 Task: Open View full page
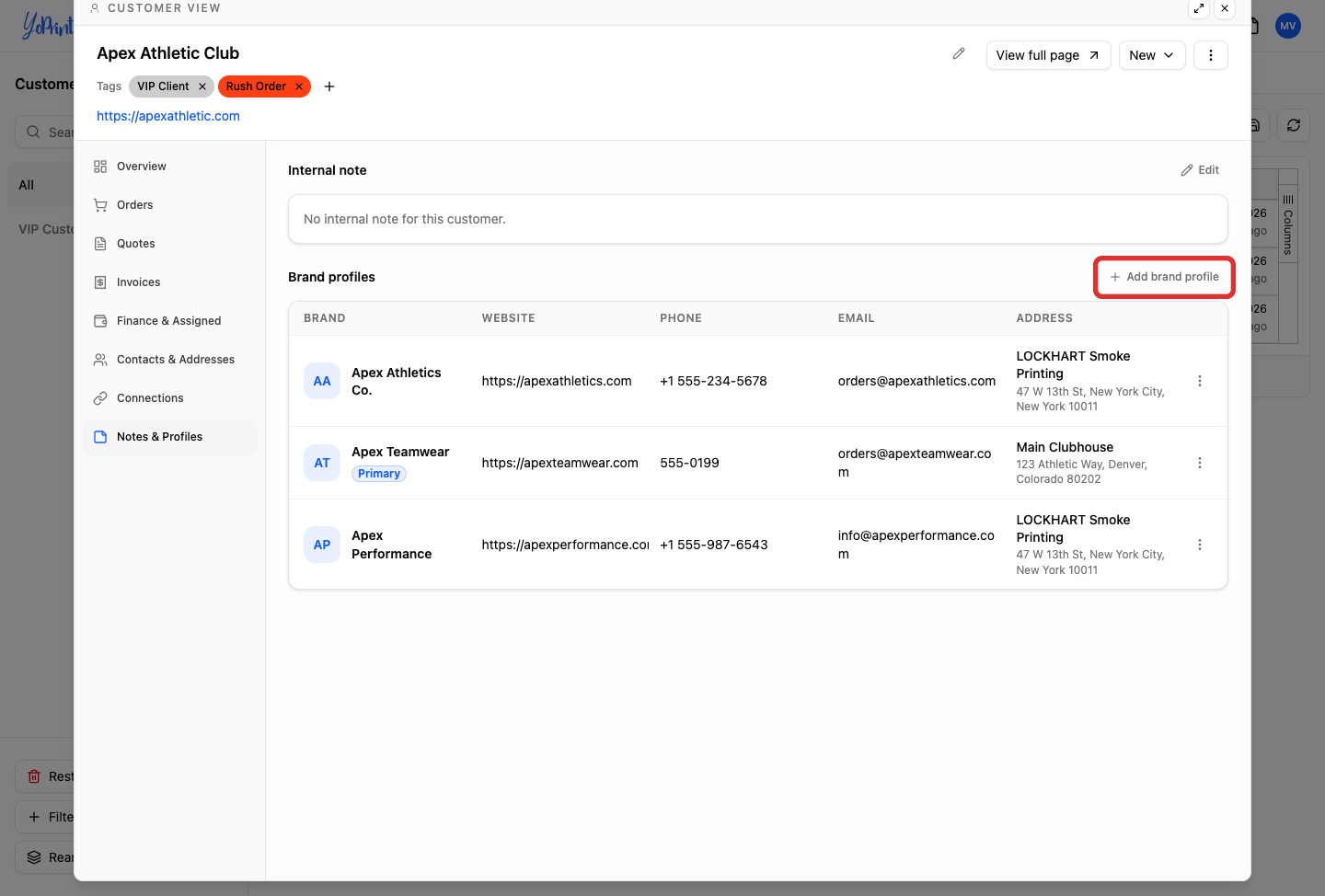tap(1048, 55)
